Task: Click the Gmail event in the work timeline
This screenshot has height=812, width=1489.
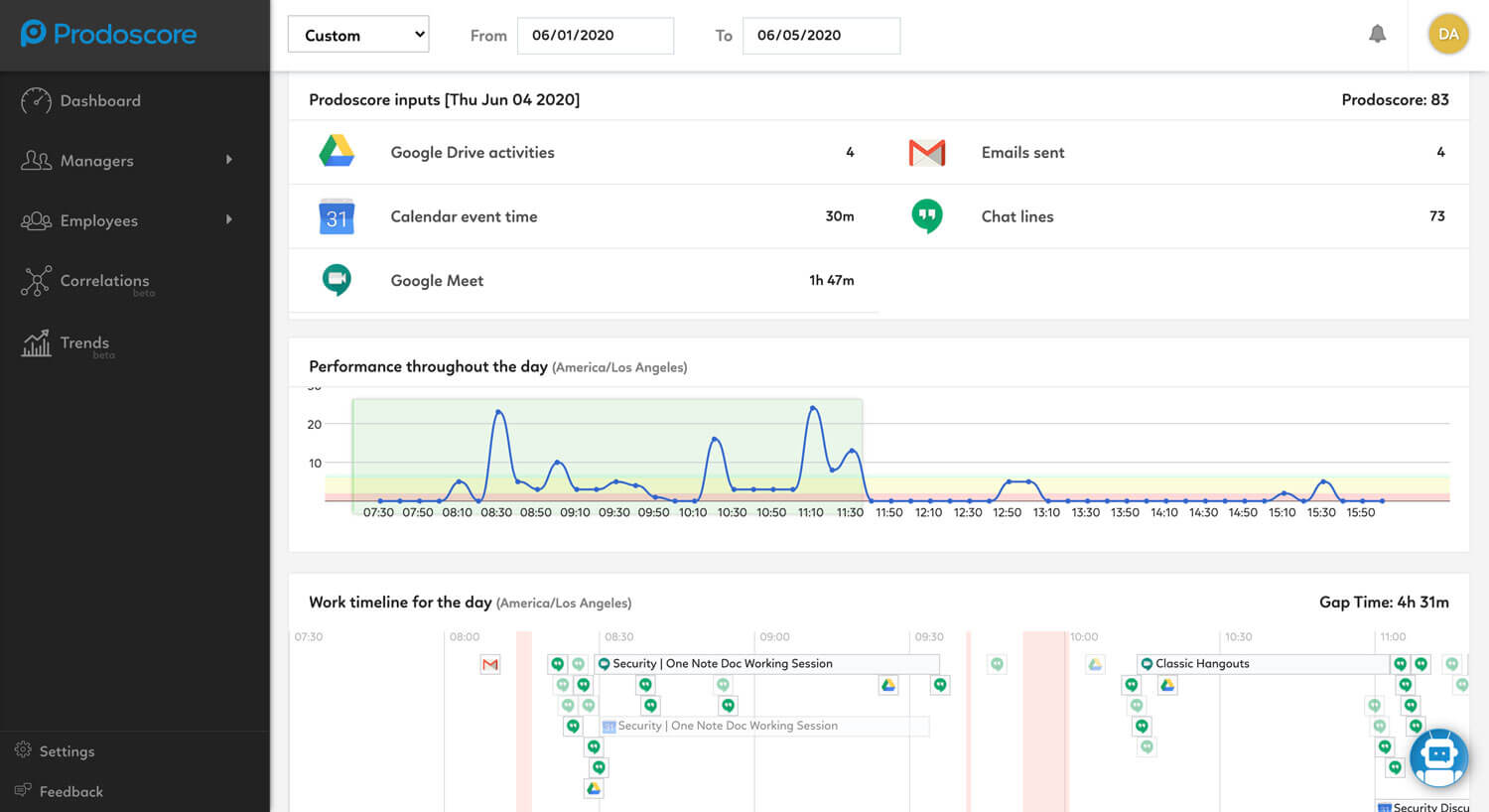Action: pos(490,664)
